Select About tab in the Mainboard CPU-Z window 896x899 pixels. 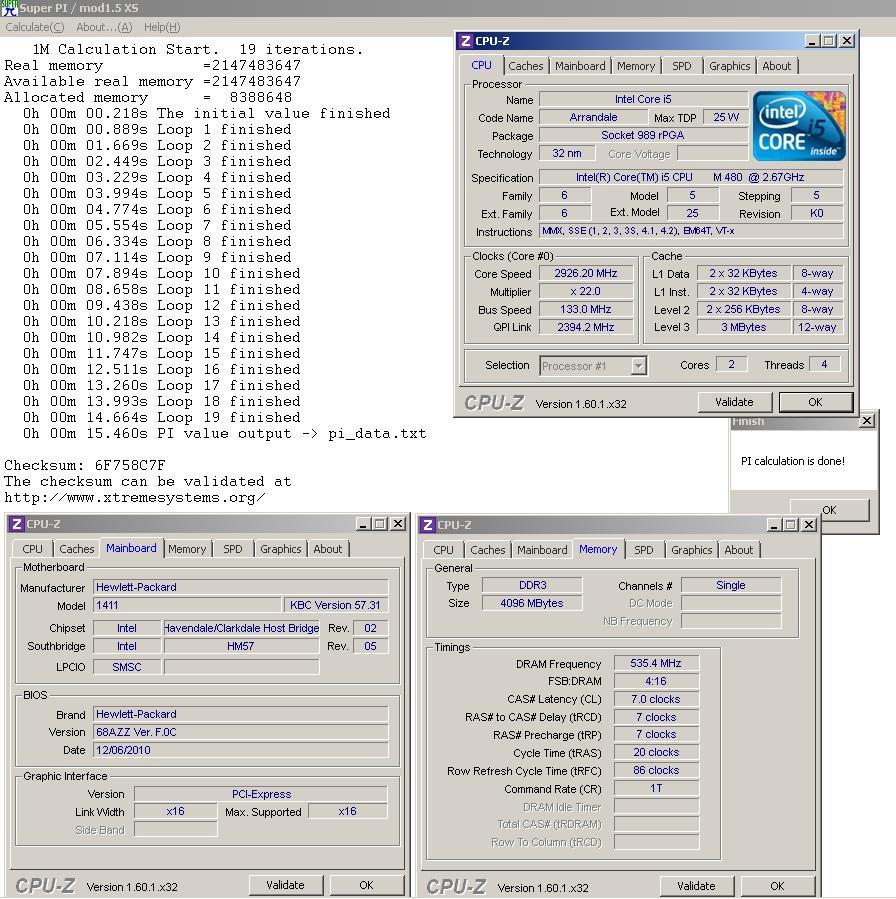(327, 549)
